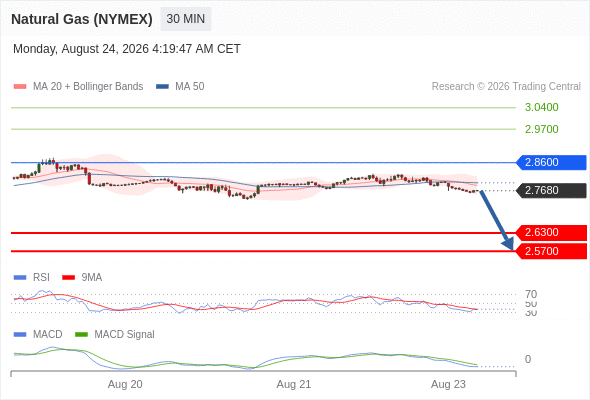Click the MACD blue legend marker
This screenshot has height=400, width=590.
(x=20, y=335)
